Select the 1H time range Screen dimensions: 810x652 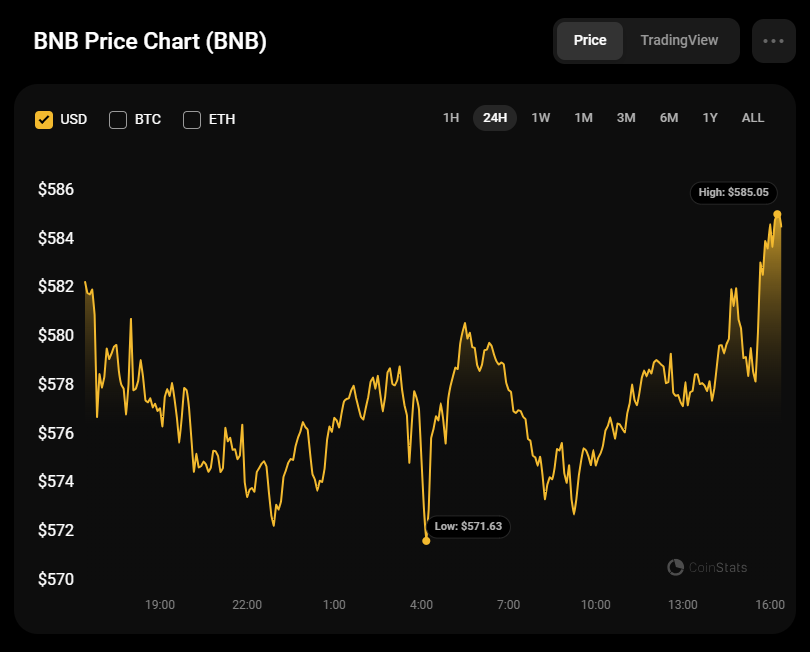coord(451,118)
